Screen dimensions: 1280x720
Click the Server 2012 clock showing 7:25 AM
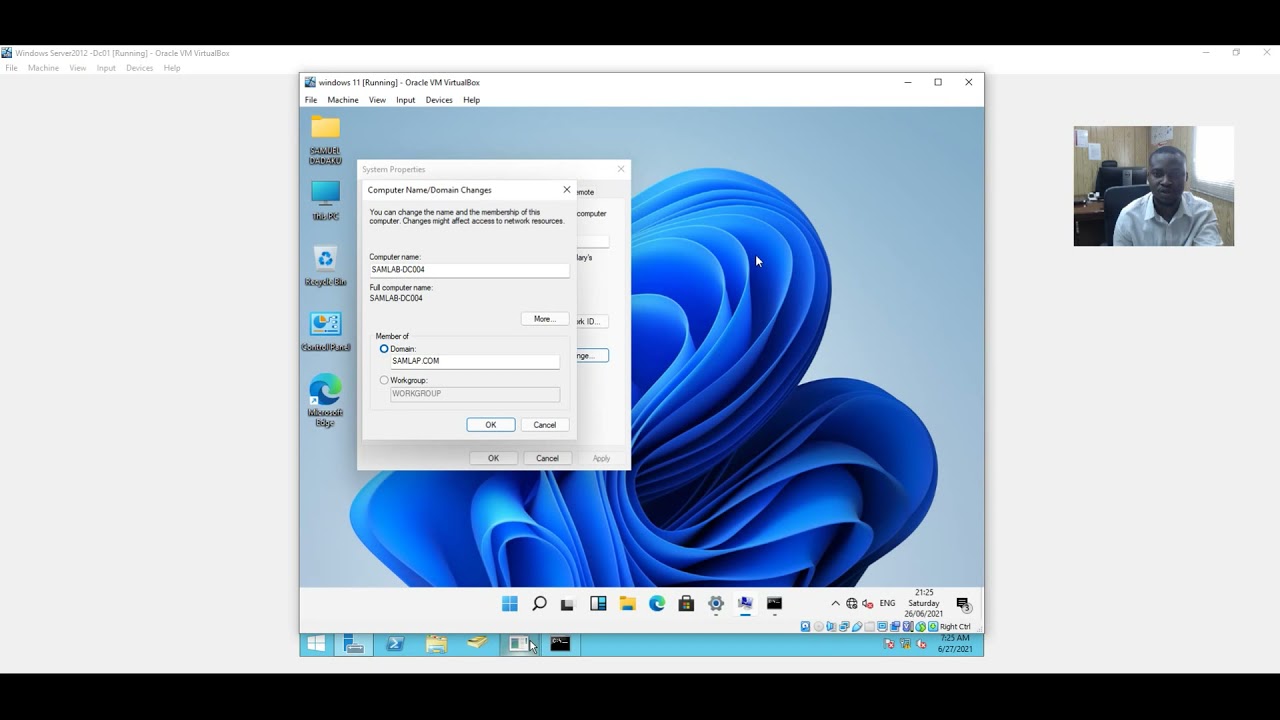[955, 644]
